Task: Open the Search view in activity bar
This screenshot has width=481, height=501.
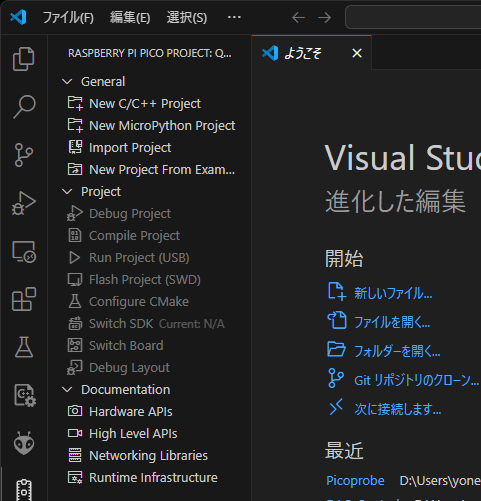Action: [x=24, y=107]
